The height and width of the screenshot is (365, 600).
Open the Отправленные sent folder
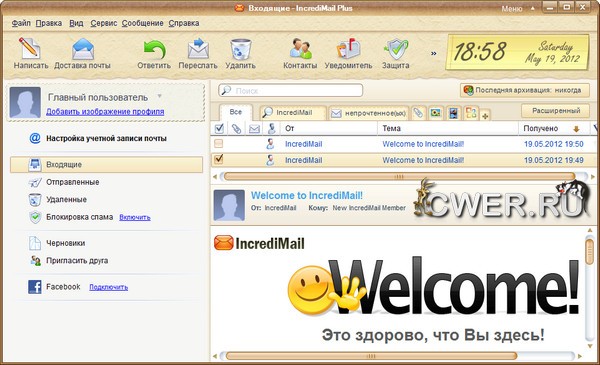pos(72,182)
